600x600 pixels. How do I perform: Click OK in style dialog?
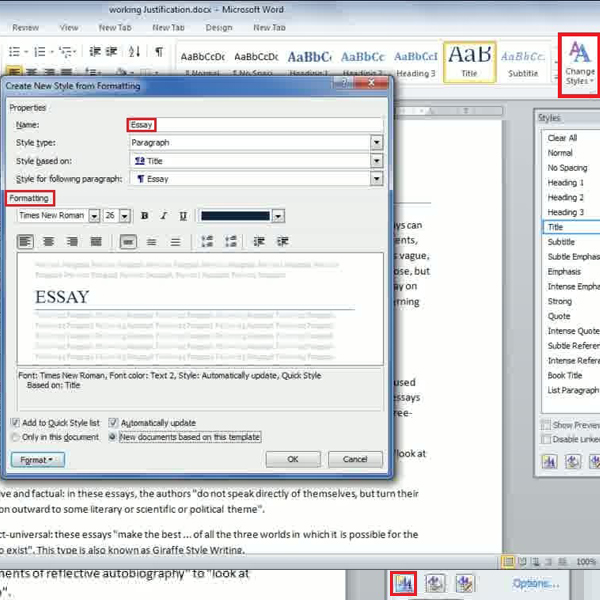click(x=293, y=459)
